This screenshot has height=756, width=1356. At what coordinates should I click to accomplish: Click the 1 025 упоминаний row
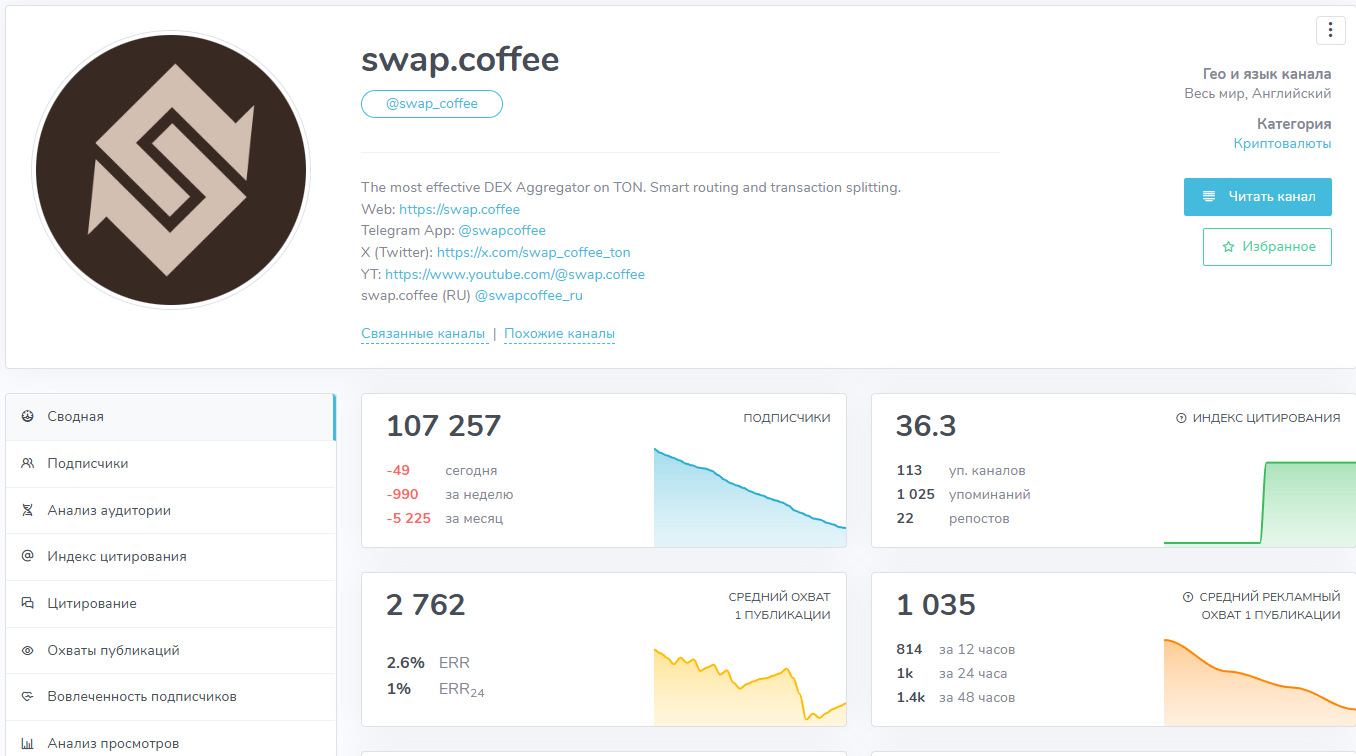[963, 495]
